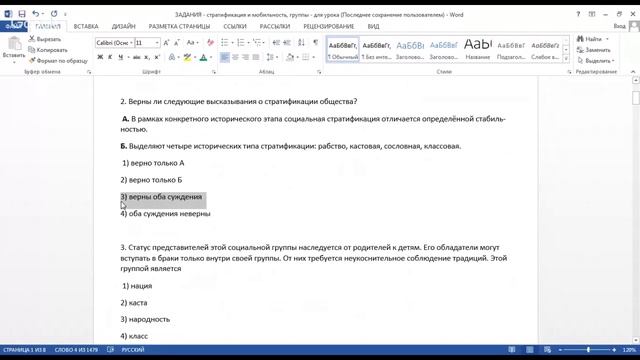Image resolution: width=640 pixels, height=360 pixels.
Task: Increase font size with the larger A icon
Action: [x=166, y=43]
